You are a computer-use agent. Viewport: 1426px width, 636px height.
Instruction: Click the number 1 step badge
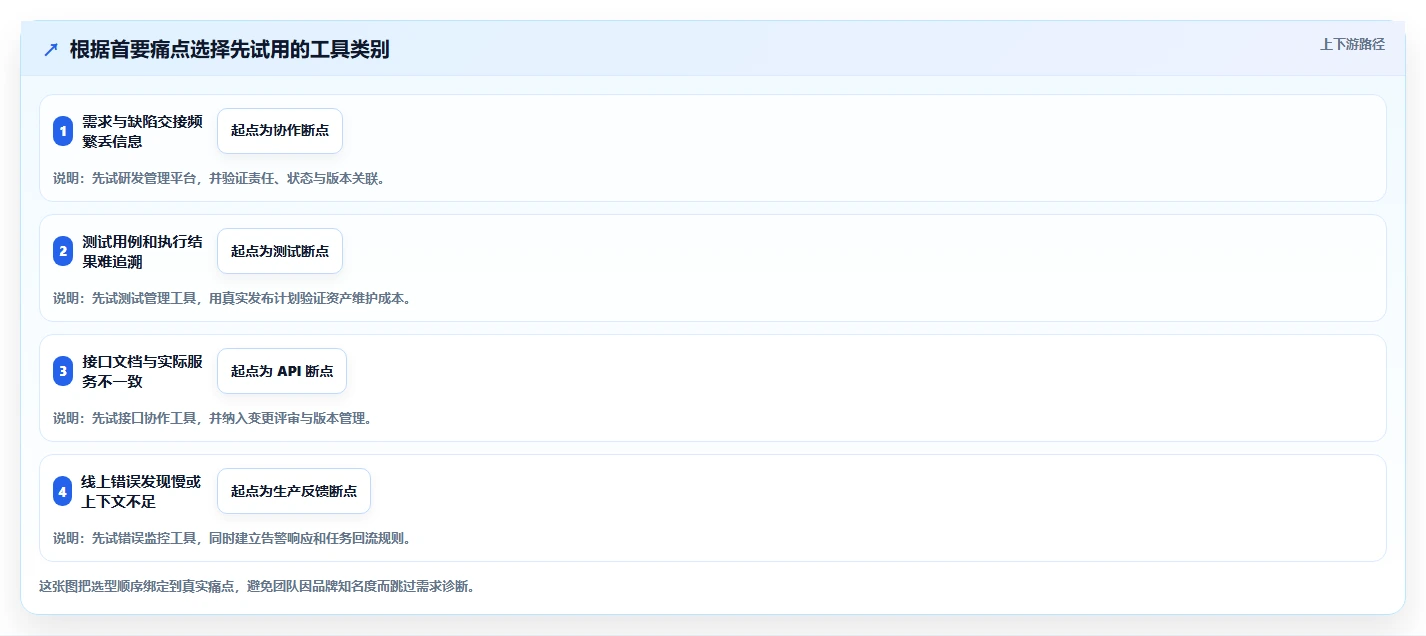[63, 131]
